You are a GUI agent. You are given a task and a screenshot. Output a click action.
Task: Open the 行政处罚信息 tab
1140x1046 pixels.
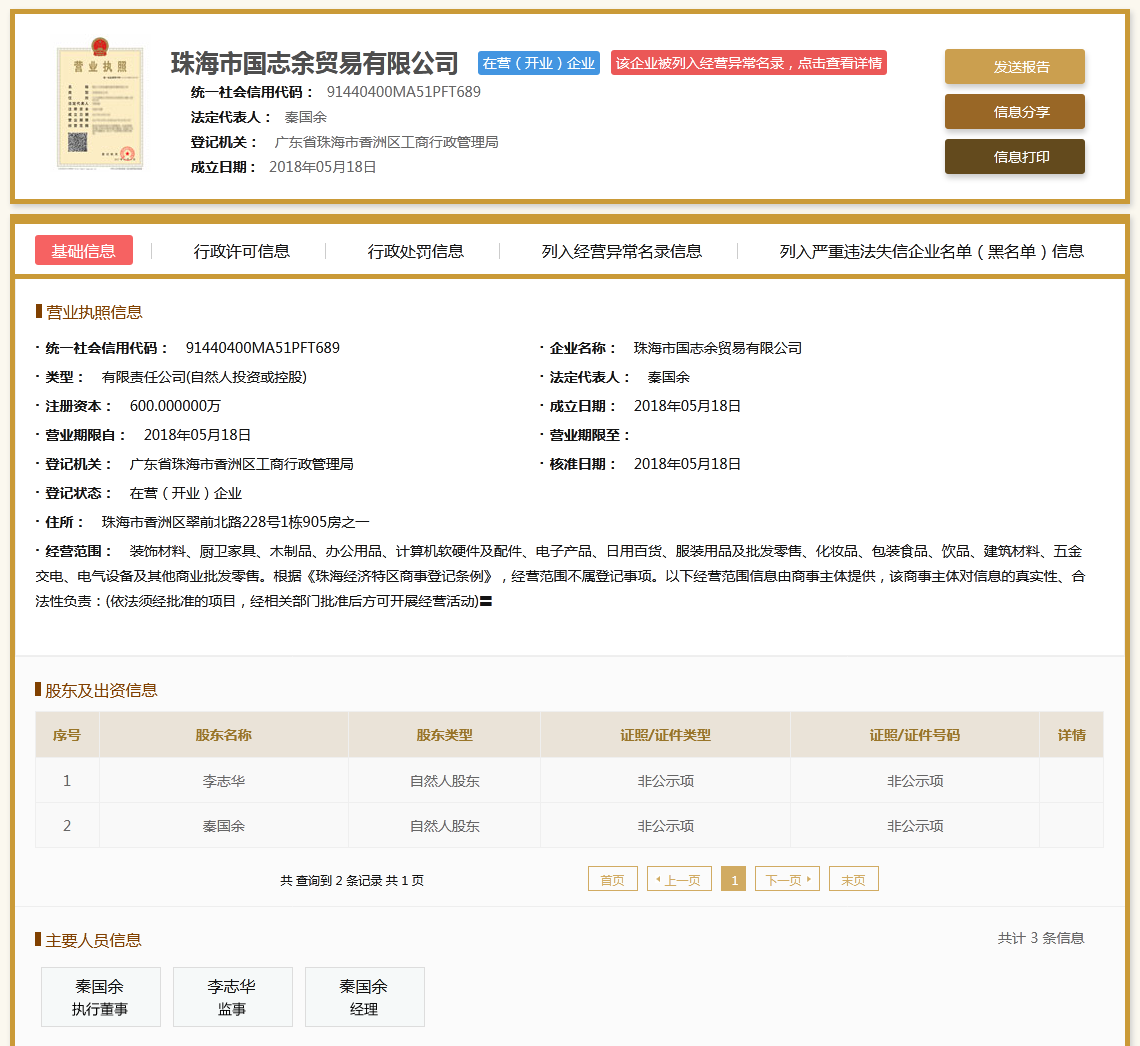pyautogui.click(x=416, y=251)
